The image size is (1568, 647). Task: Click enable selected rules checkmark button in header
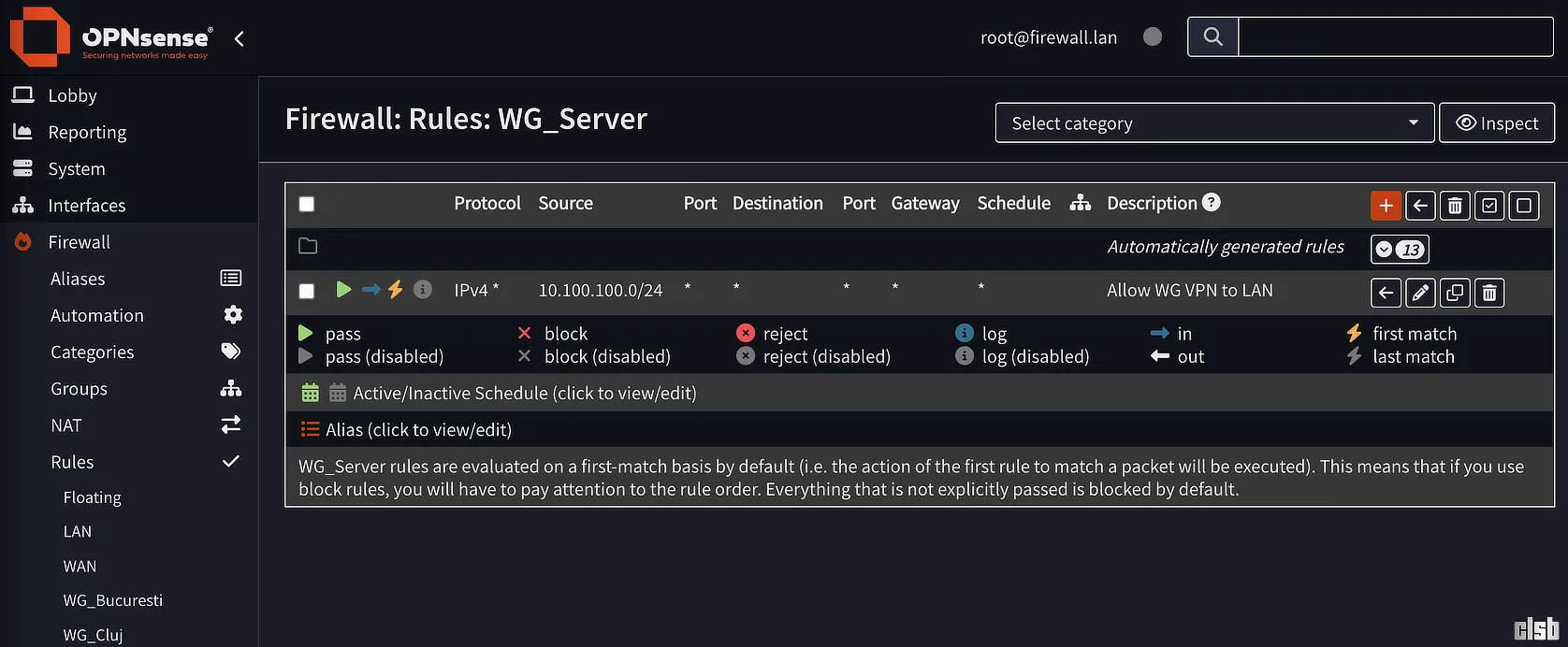point(1489,206)
